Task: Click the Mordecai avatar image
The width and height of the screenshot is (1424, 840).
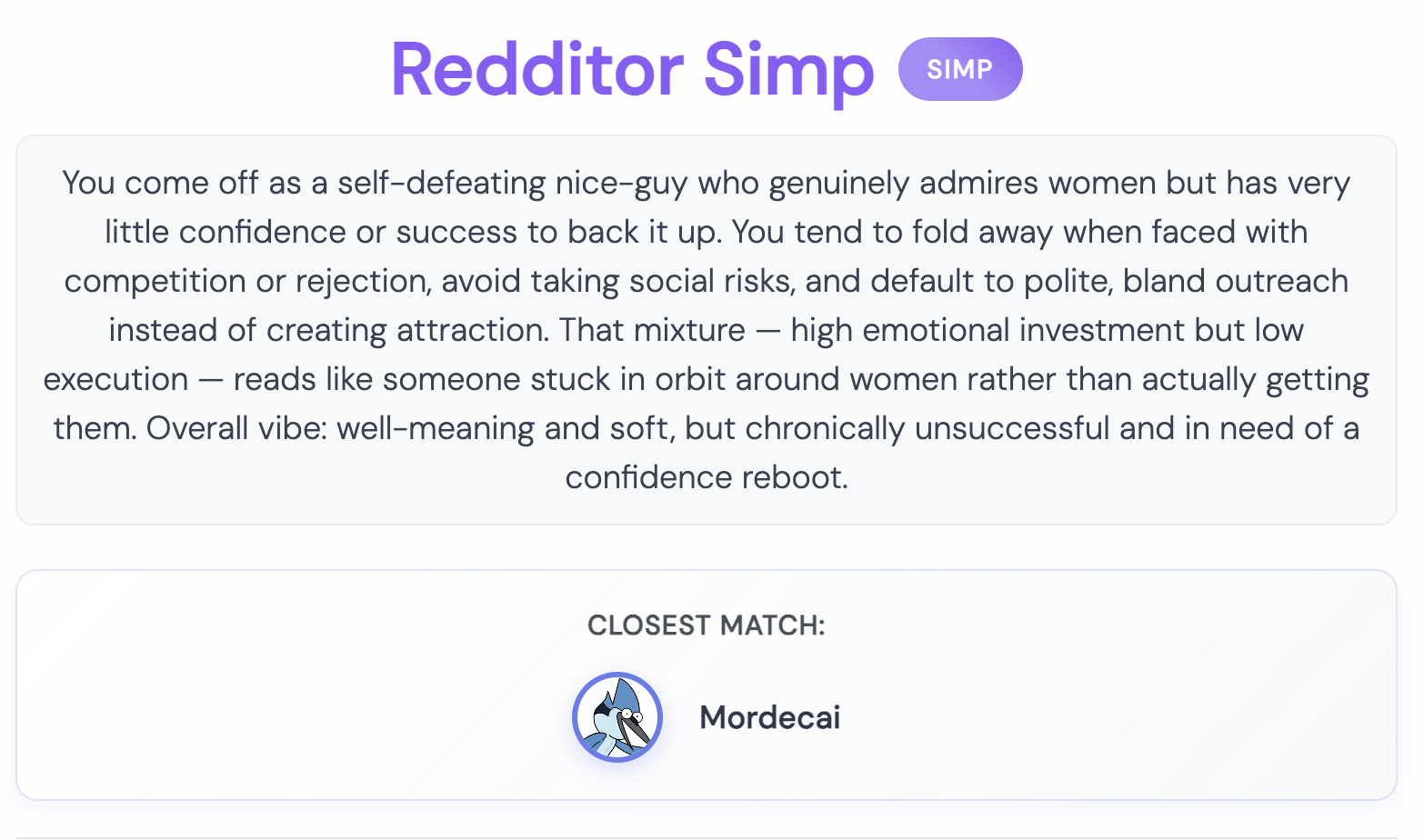Action: (x=617, y=717)
